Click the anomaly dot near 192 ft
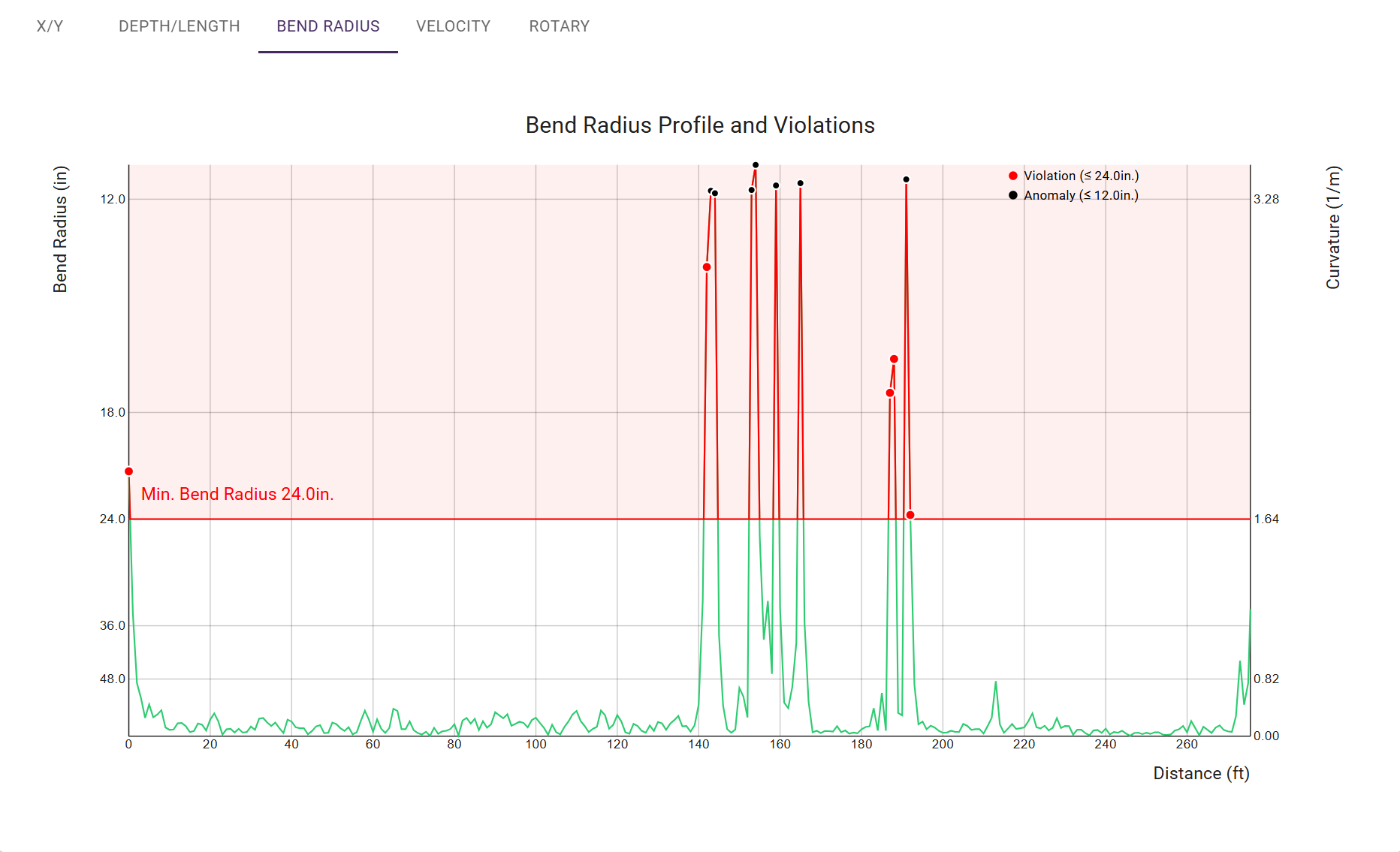The image size is (1400, 852). (905, 179)
